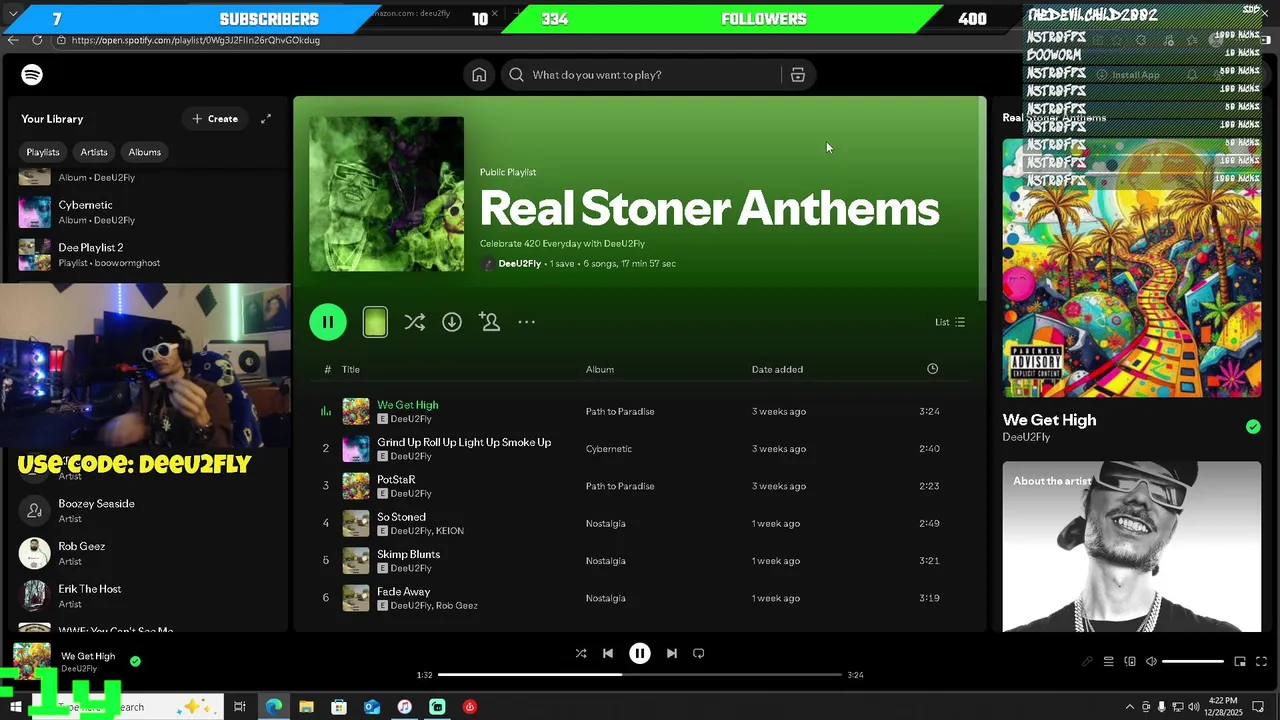Adjust the volume slider
Screen dimensions: 1280x720
pos(1192,661)
